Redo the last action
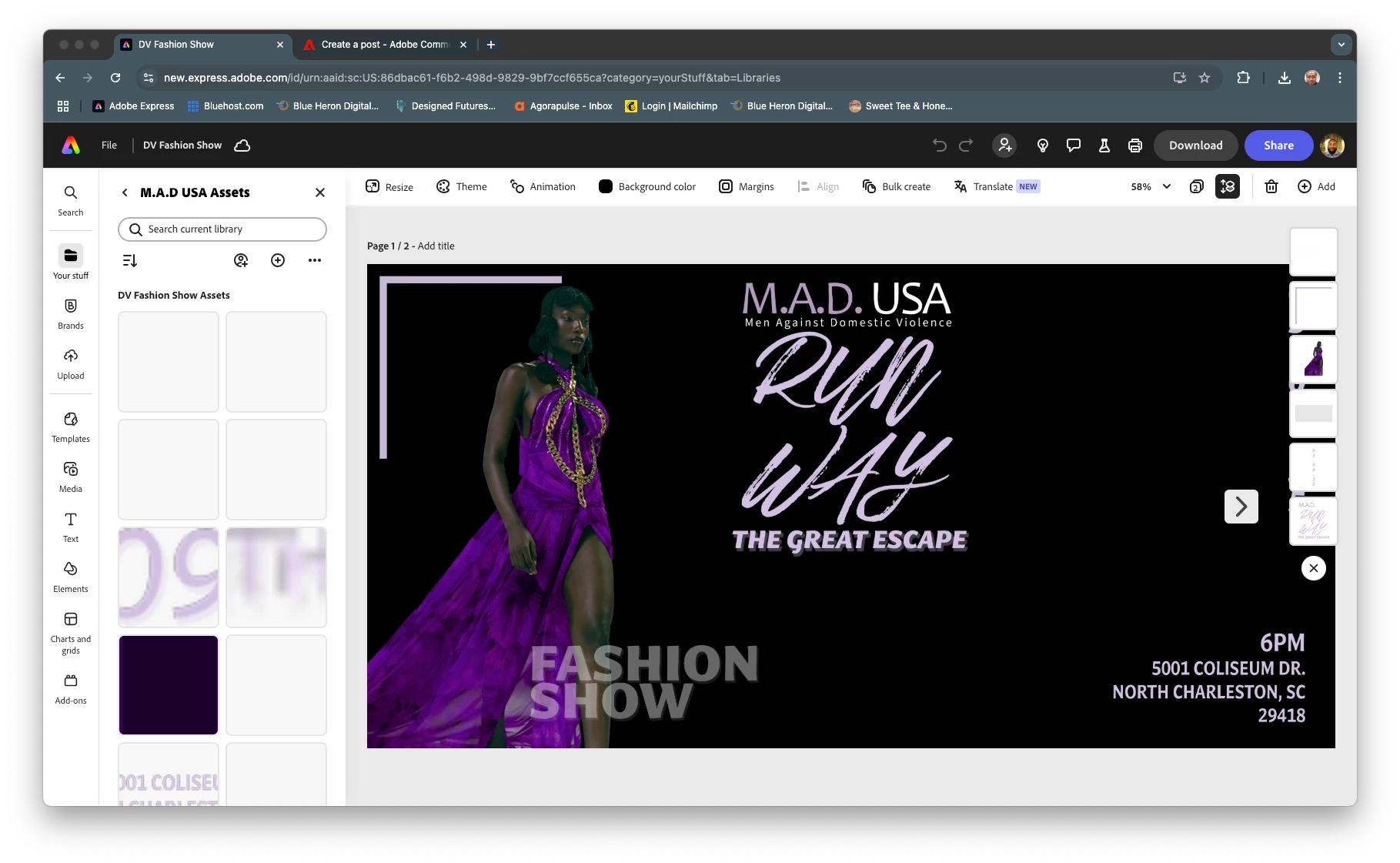The image size is (1400, 863). pos(966,146)
